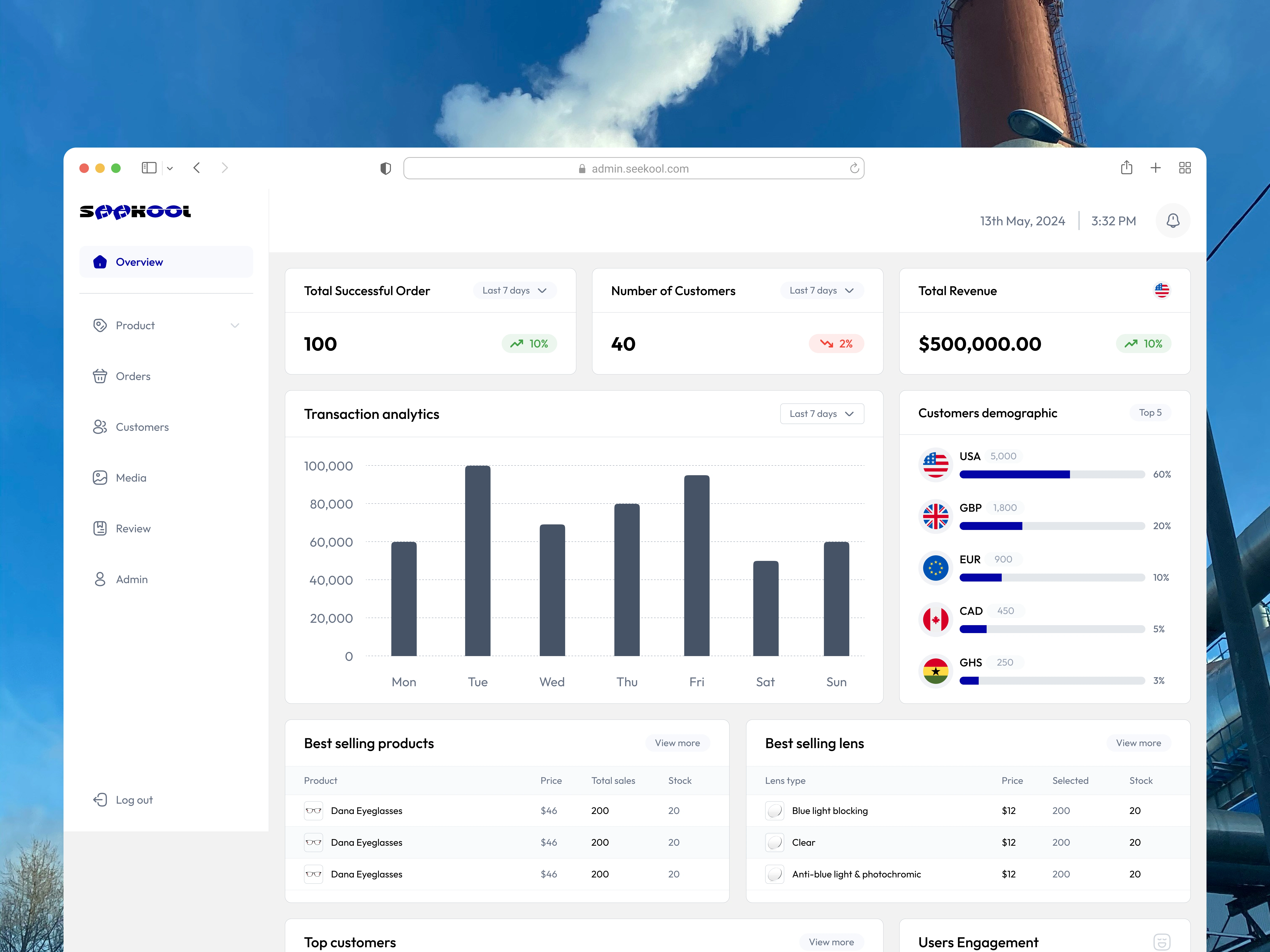Click the 13th May, 2024 date
This screenshot has width=1270, height=952.
(1023, 221)
